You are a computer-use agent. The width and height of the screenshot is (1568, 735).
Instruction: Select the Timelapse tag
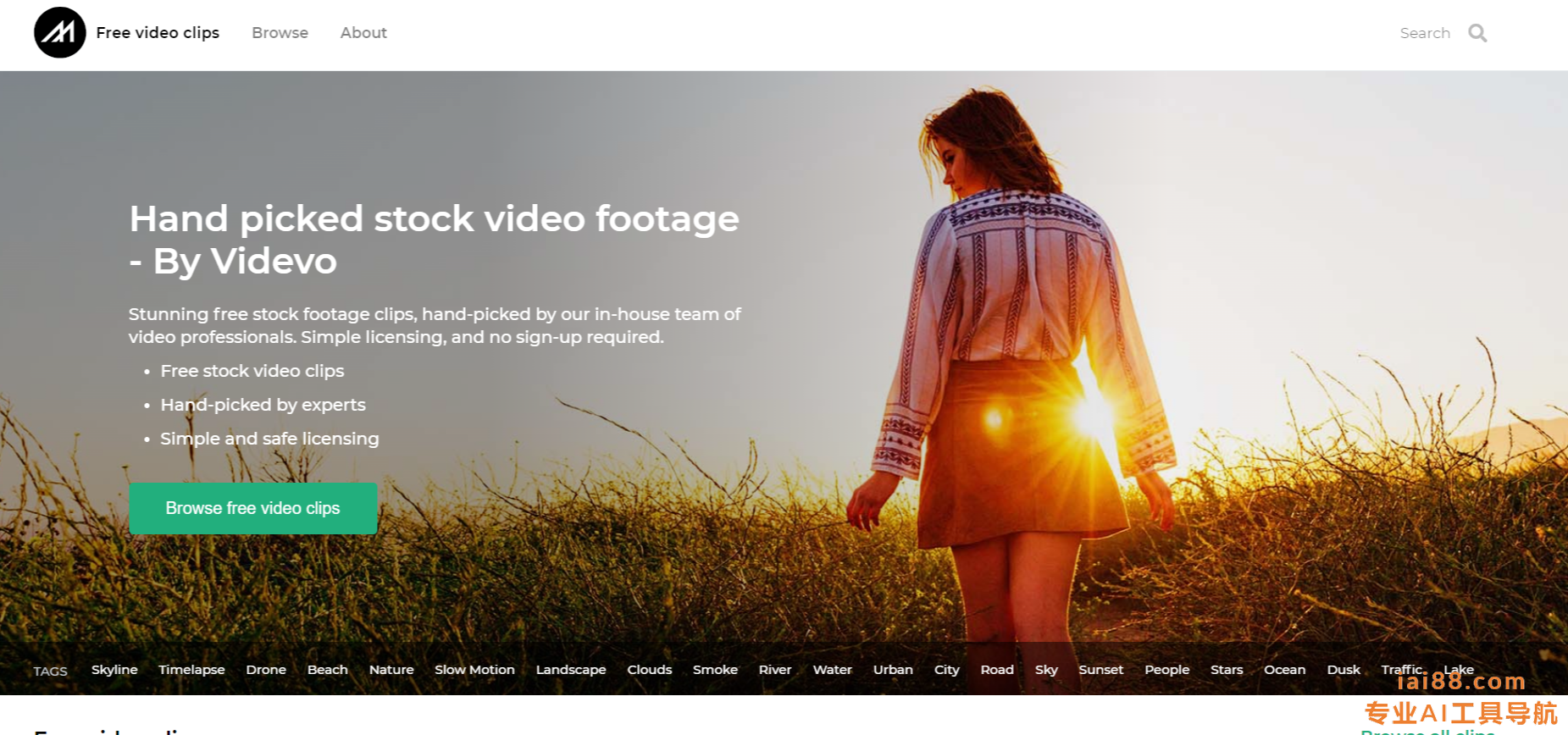pos(191,669)
